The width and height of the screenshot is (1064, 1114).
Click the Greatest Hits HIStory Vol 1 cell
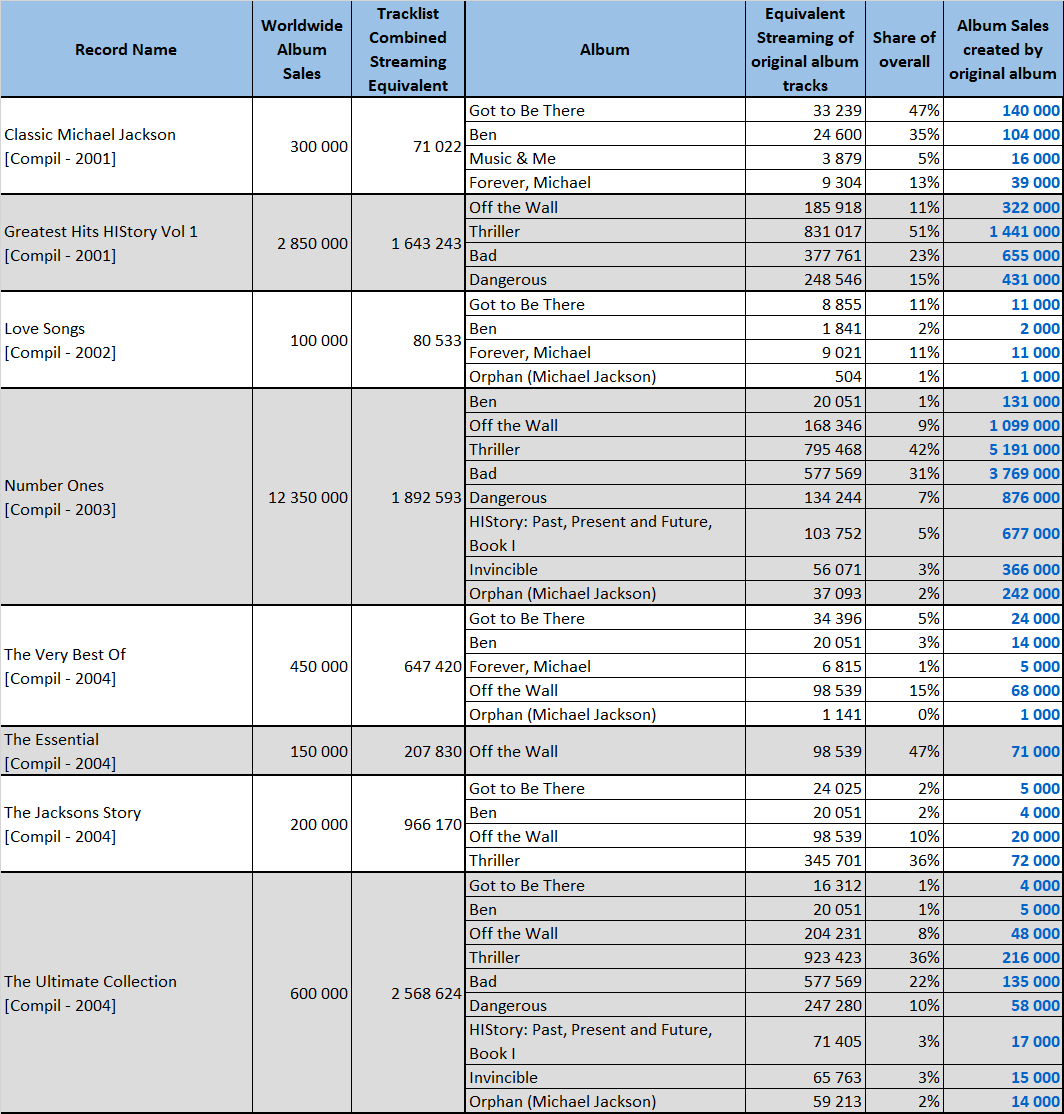[x=126, y=243]
